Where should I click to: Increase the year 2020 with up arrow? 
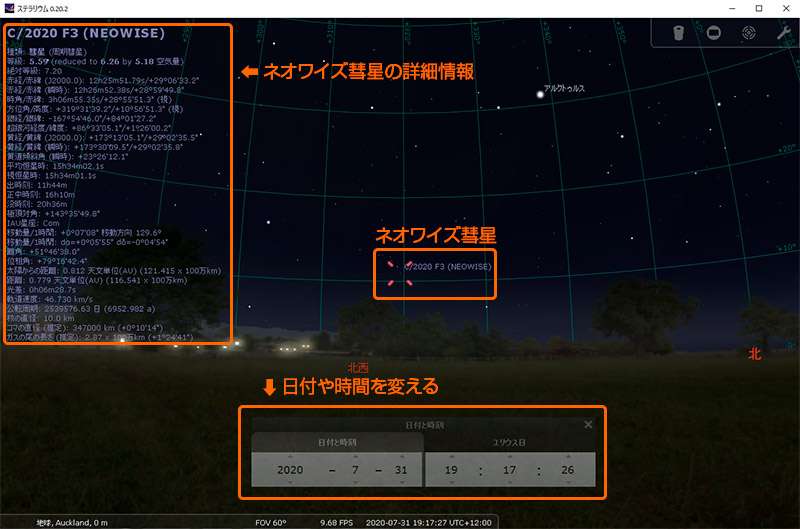click(x=290, y=456)
